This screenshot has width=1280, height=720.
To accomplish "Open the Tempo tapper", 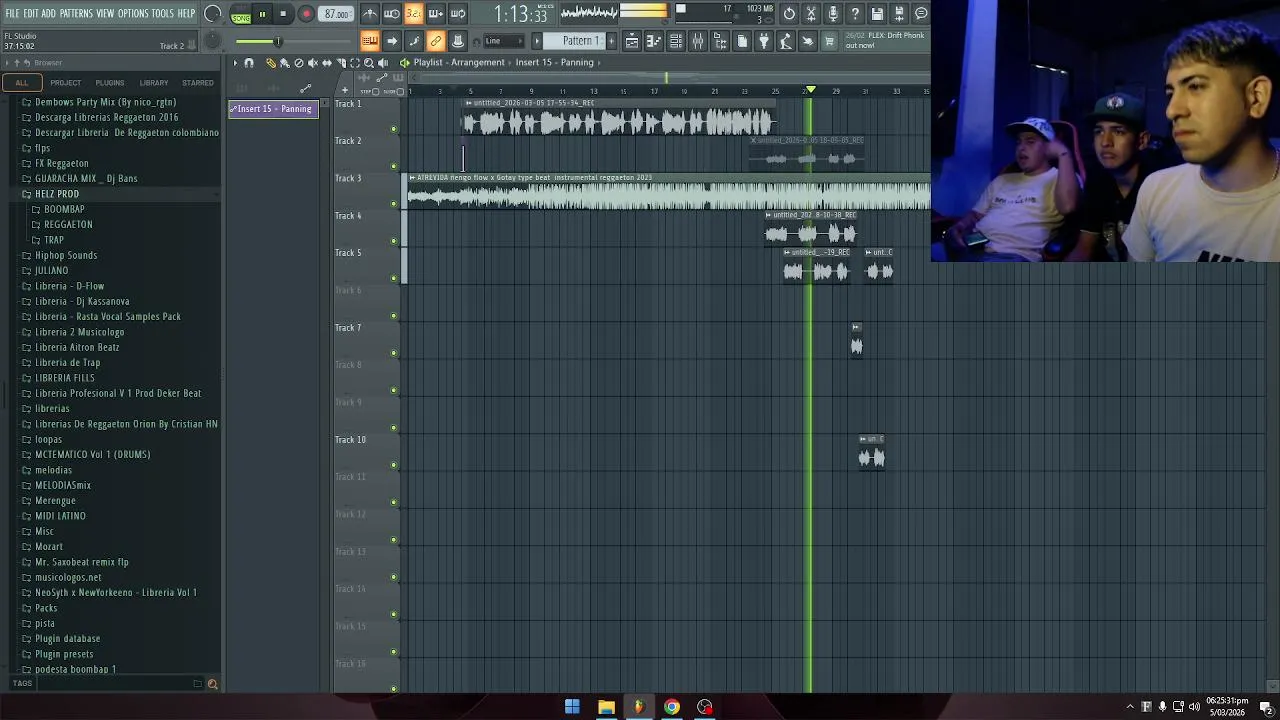I will click(x=785, y=41).
